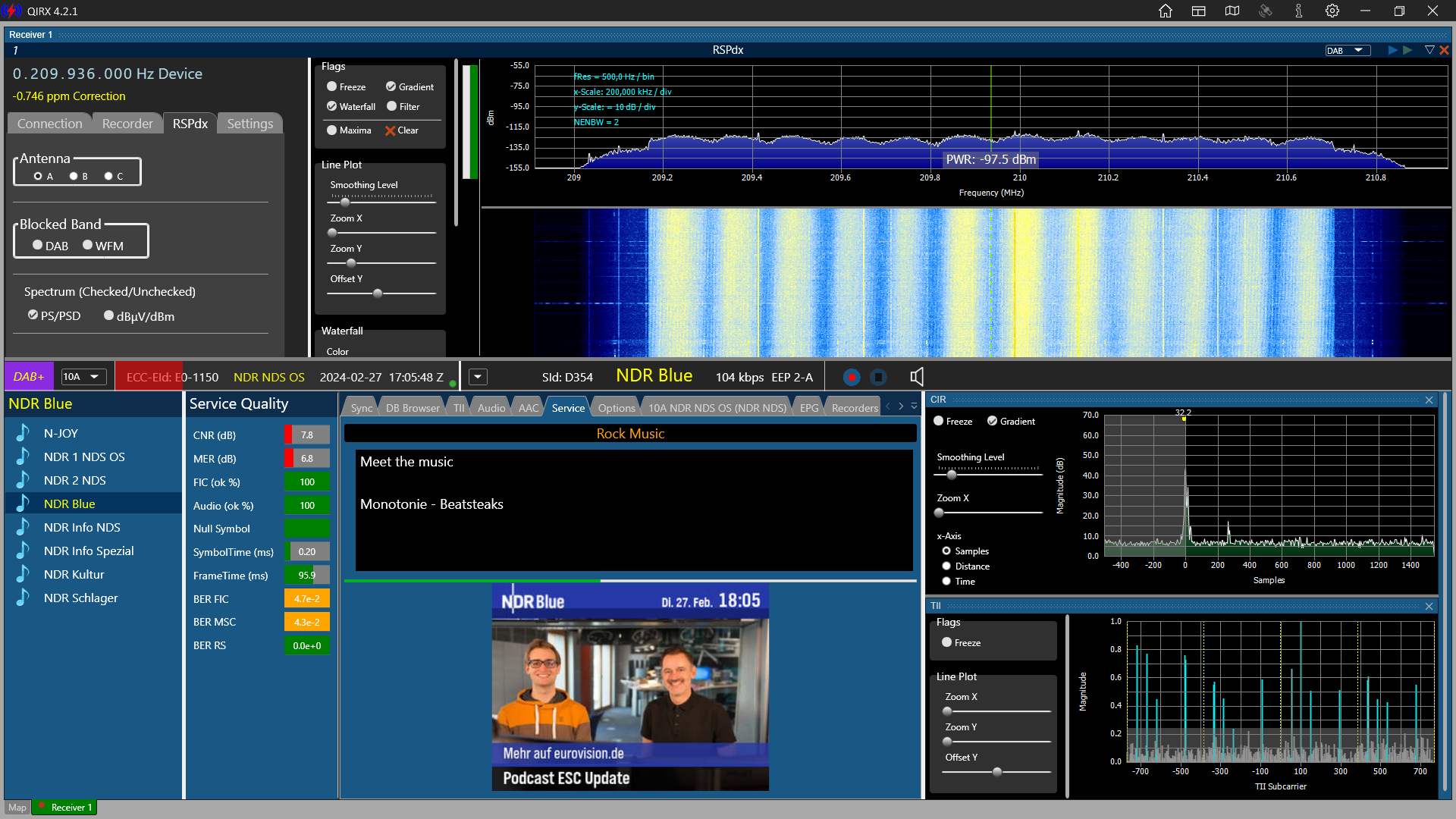Open the Recorder tab
The width and height of the screenshot is (1456, 819).
tap(127, 124)
